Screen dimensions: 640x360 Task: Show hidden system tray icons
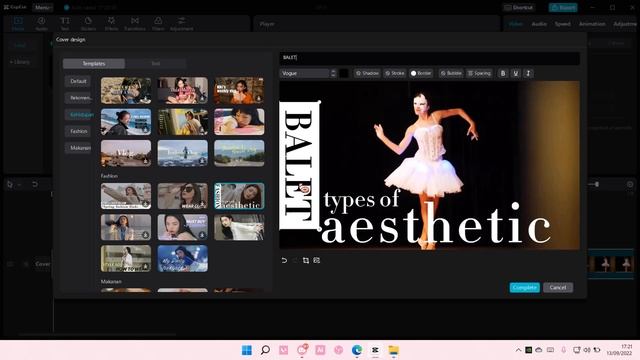518,350
